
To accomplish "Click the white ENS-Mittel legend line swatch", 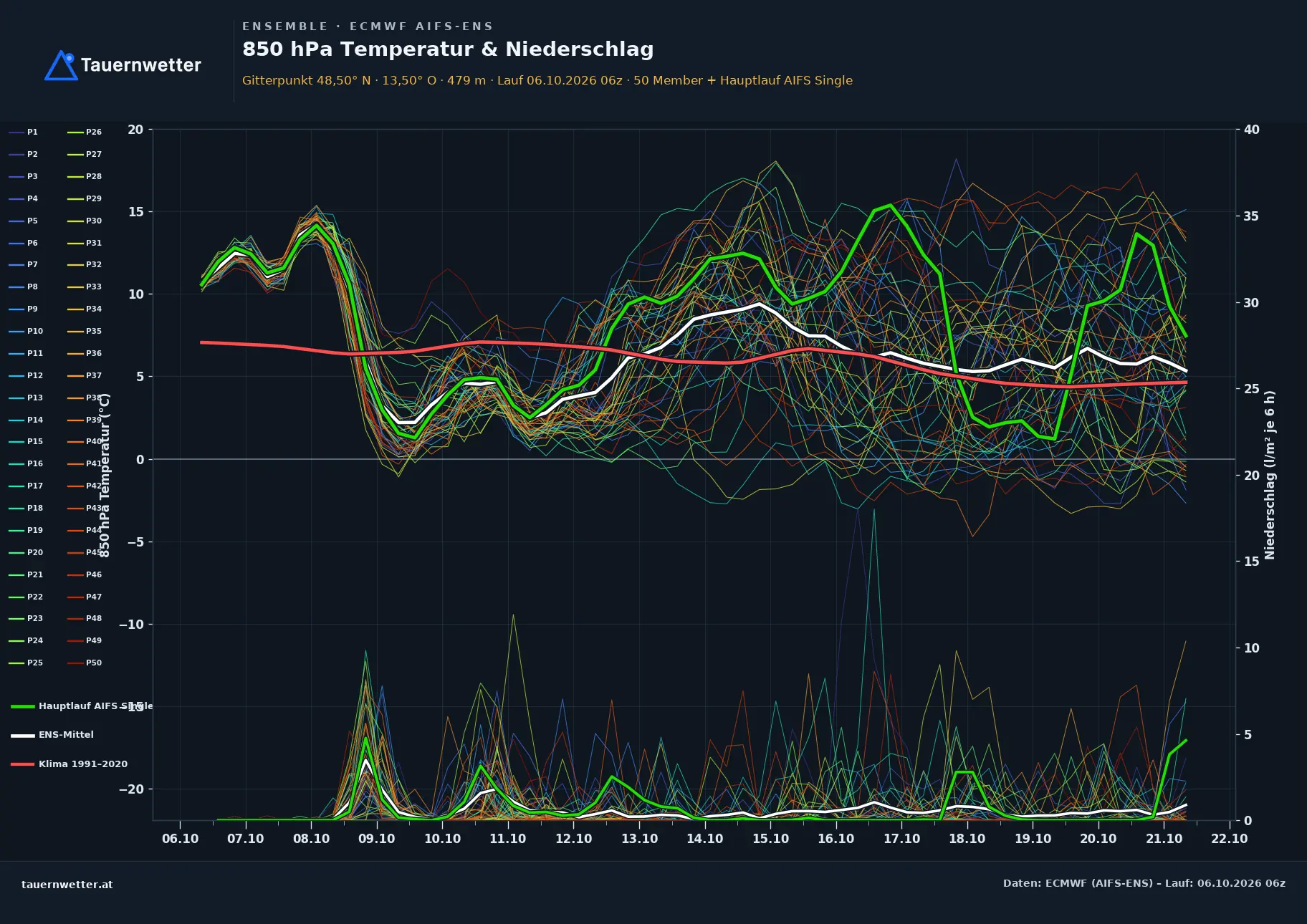I will [23, 735].
